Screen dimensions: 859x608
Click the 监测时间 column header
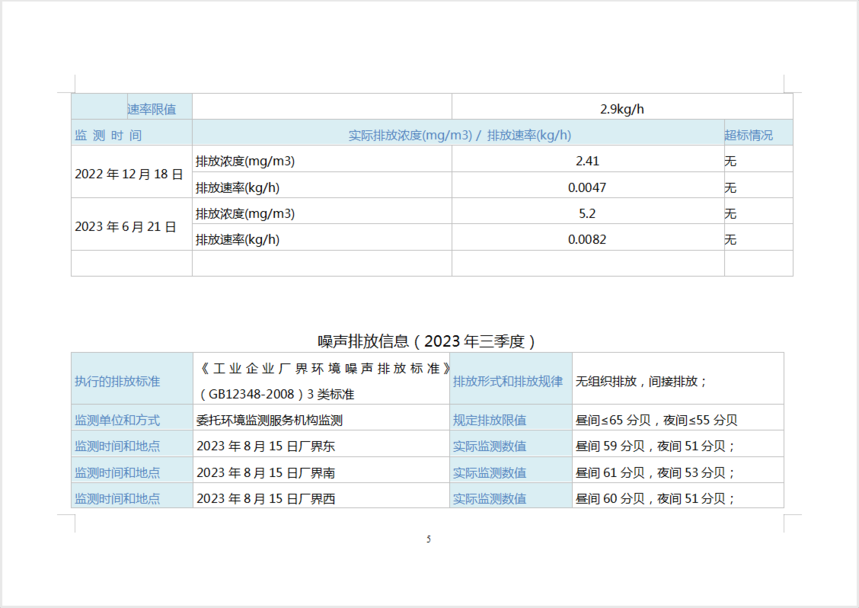(x=108, y=135)
